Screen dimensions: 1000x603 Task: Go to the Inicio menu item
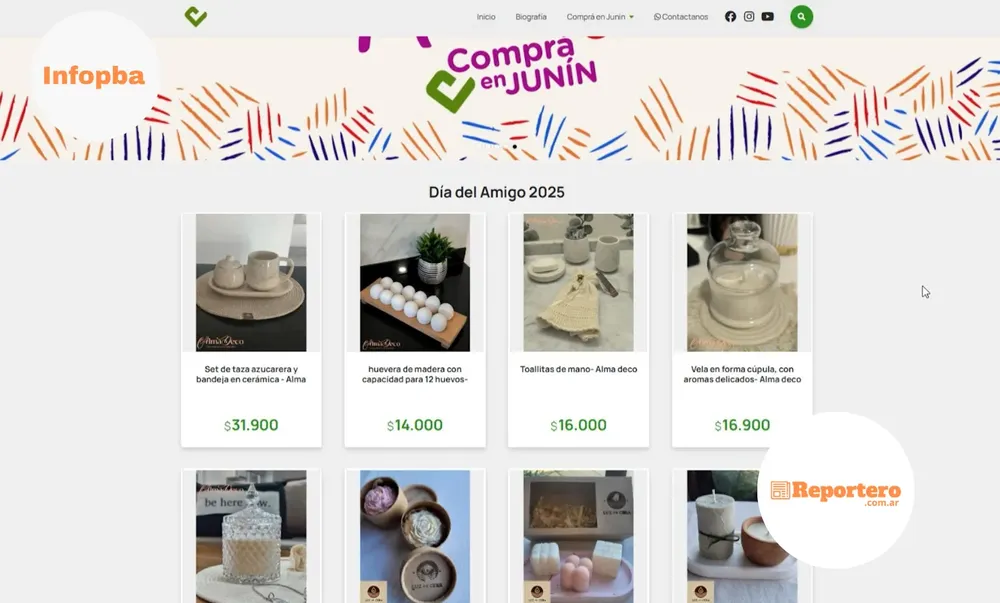[486, 17]
